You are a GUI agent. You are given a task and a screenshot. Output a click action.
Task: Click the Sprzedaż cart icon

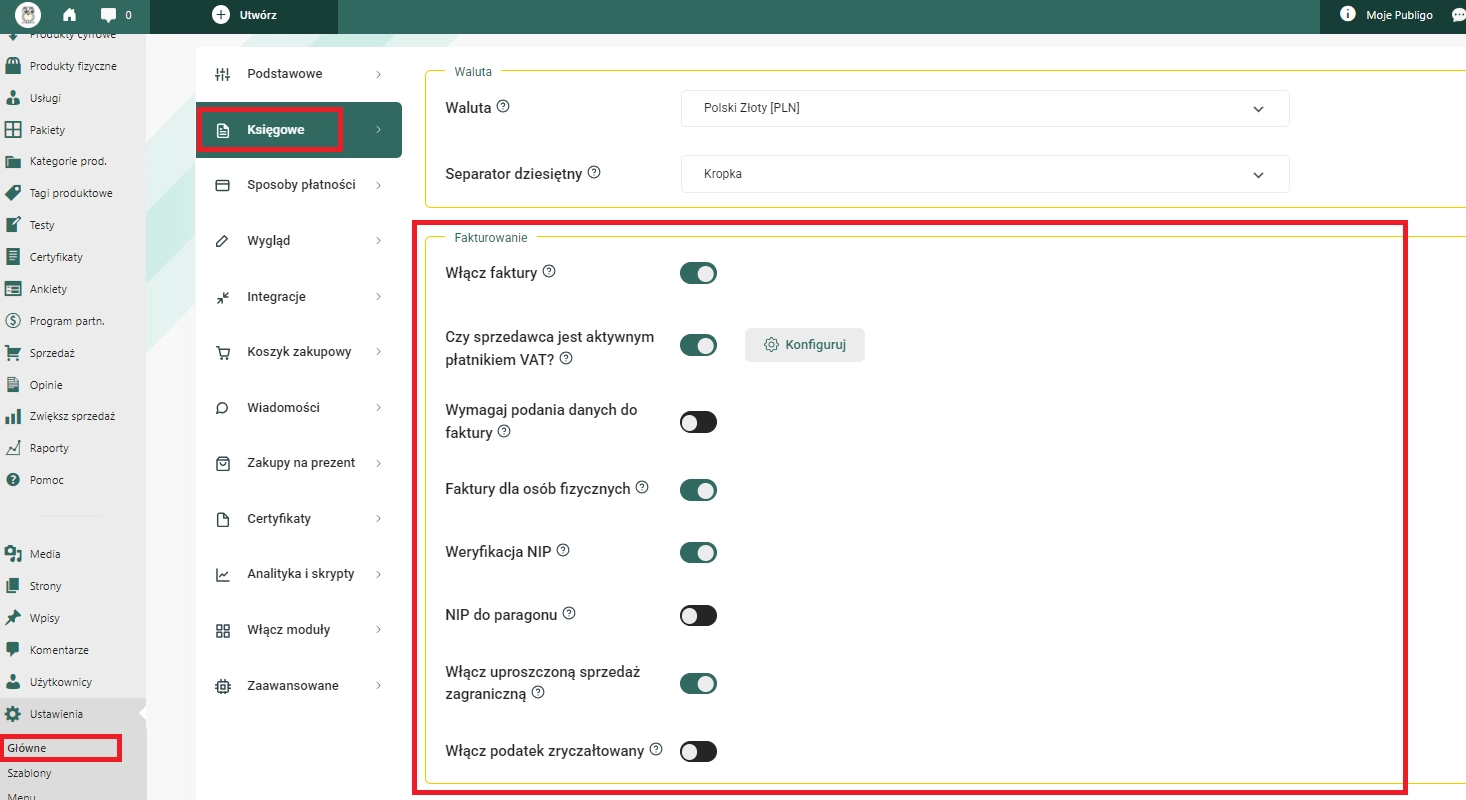pyautogui.click(x=13, y=353)
